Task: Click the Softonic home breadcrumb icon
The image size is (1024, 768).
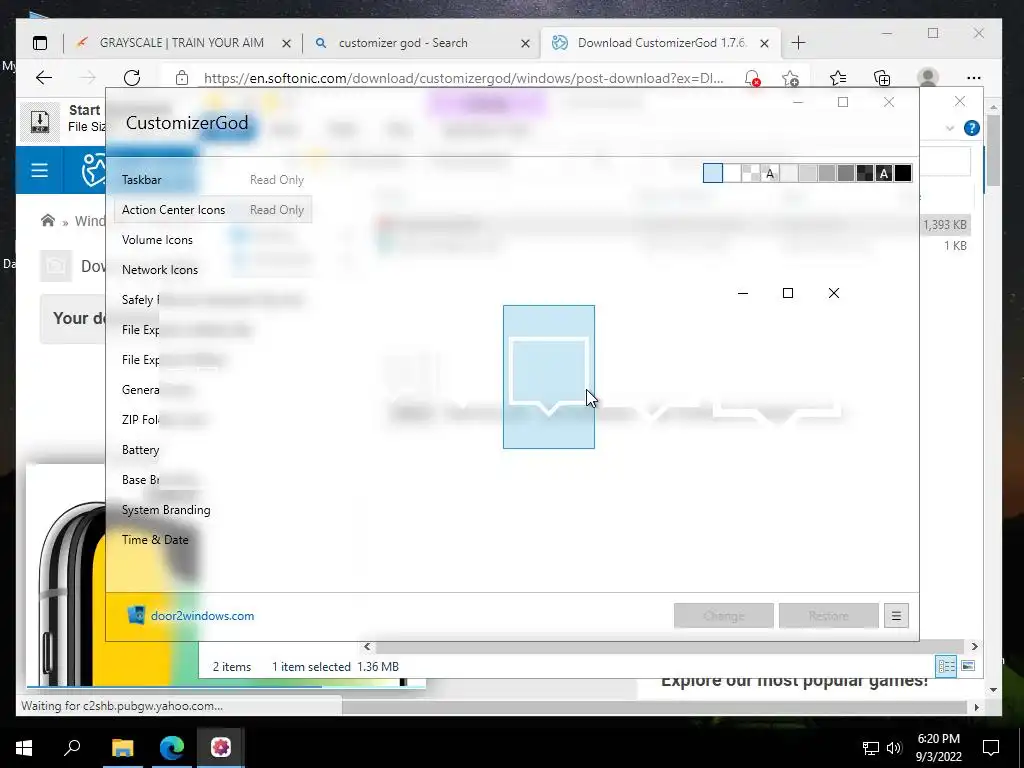Action: (48, 221)
